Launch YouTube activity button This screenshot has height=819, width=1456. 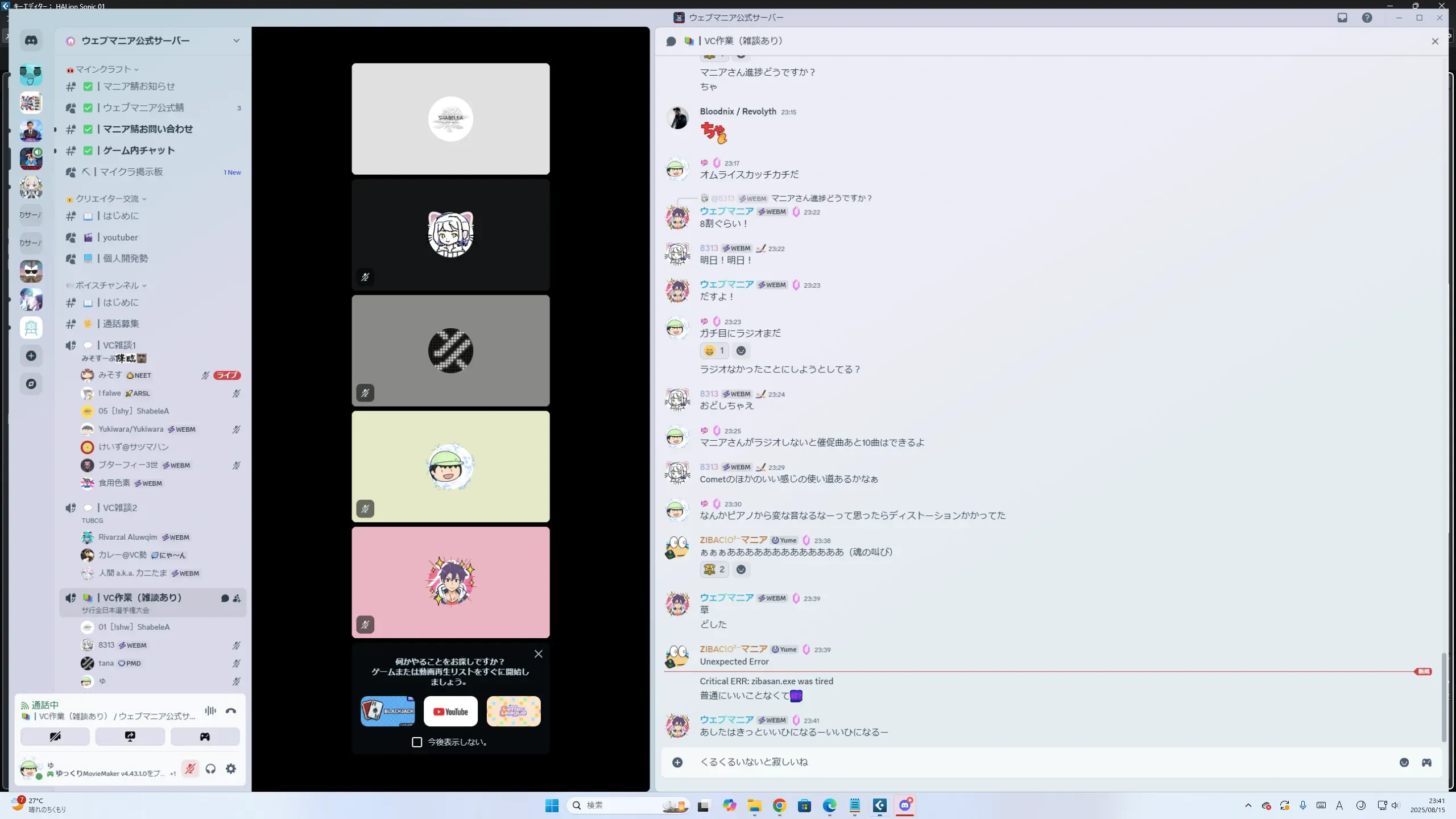click(x=450, y=712)
